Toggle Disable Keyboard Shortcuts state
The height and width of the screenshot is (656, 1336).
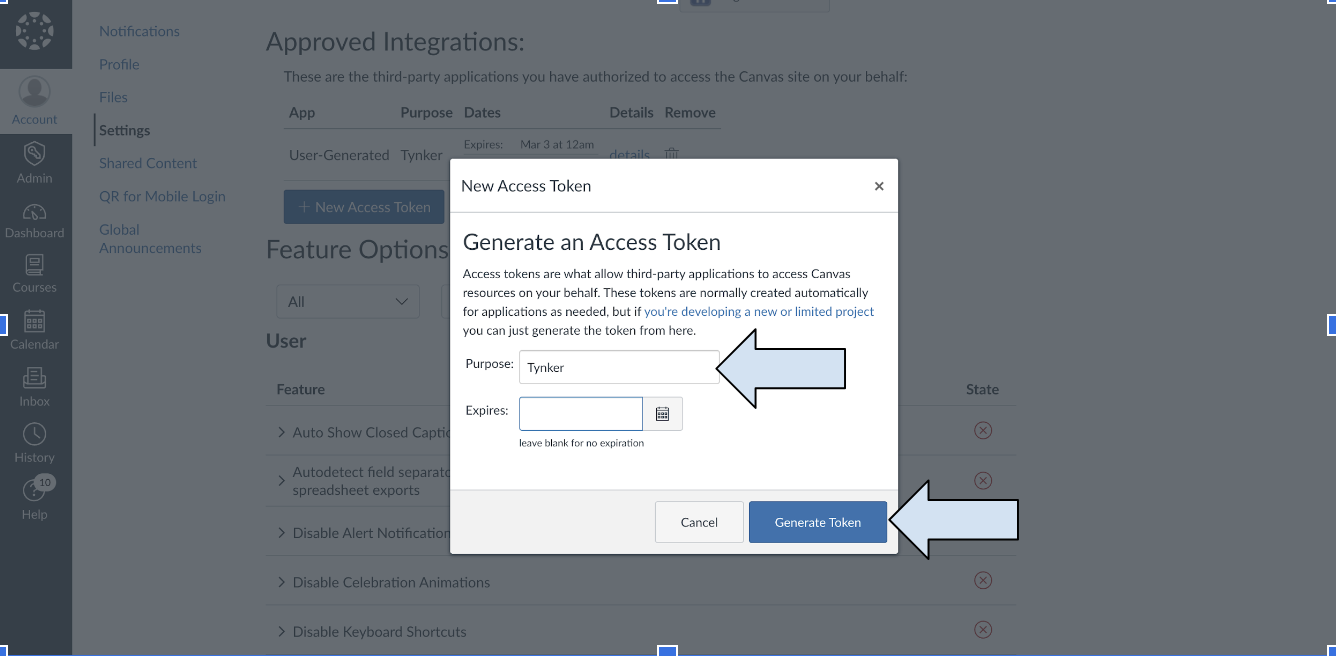(x=982, y=630)
